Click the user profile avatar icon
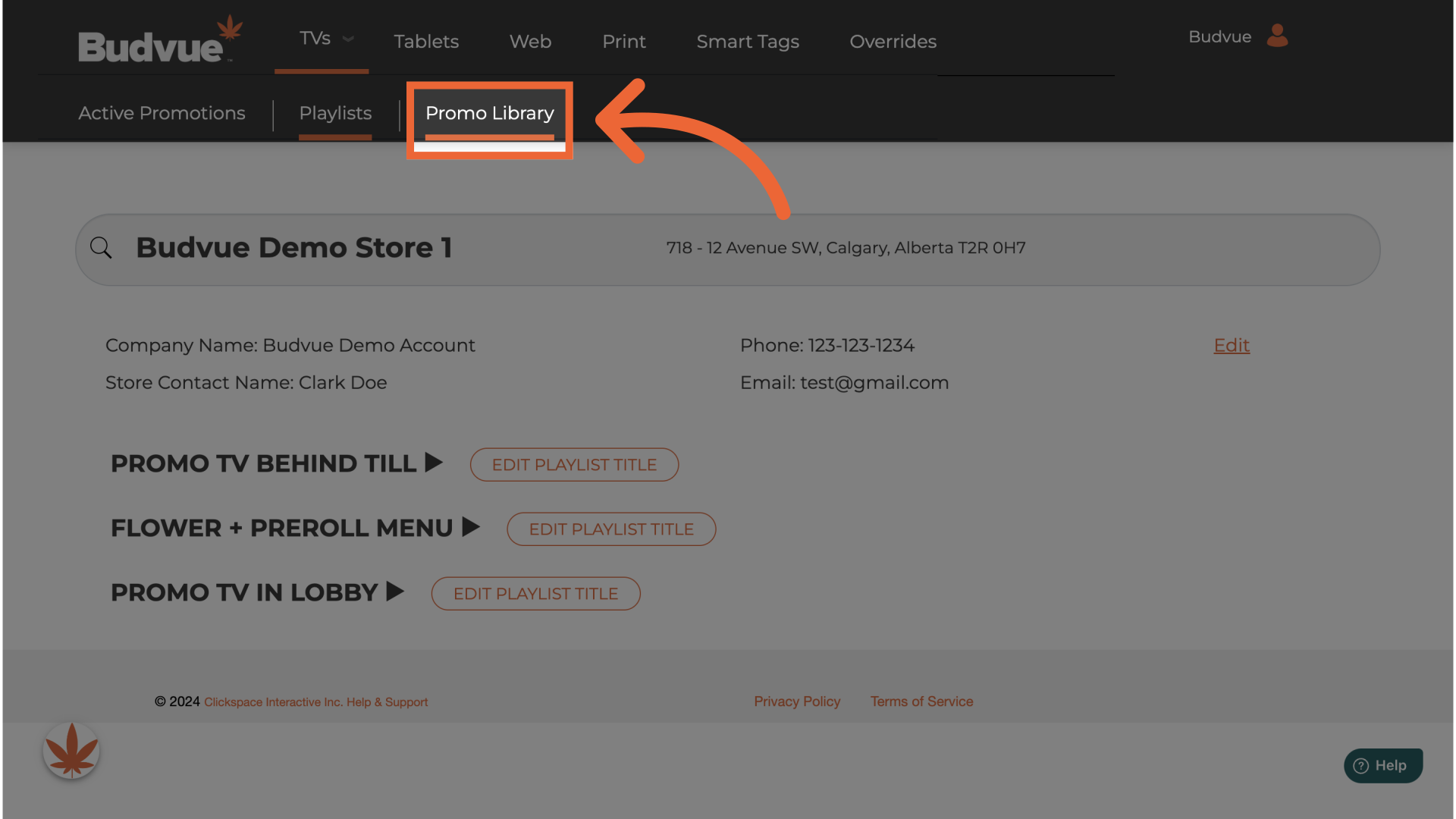The image size is (1456, 819). [1277, 36]
